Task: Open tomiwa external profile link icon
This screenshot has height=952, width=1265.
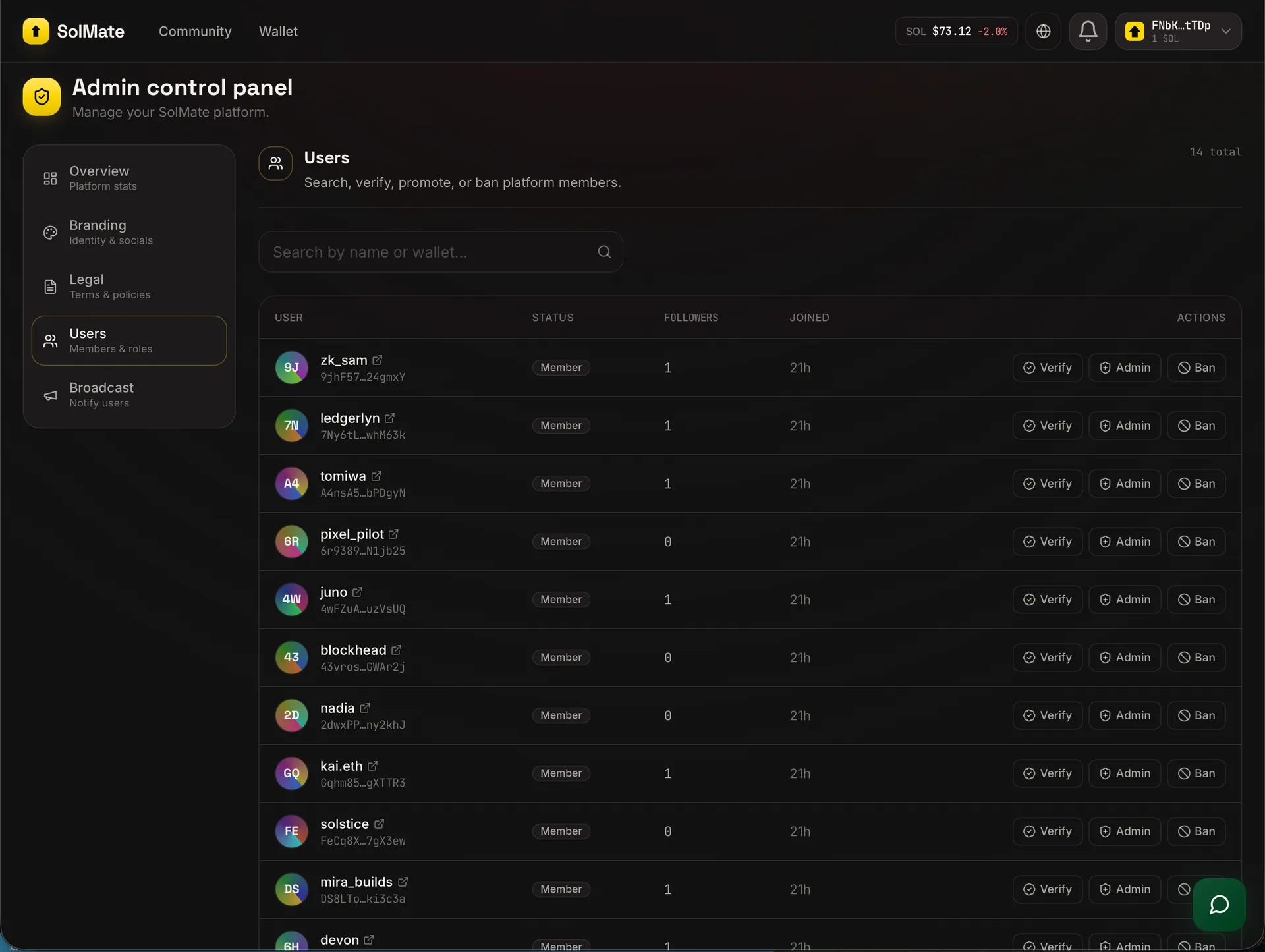Action: coord(376,476)
